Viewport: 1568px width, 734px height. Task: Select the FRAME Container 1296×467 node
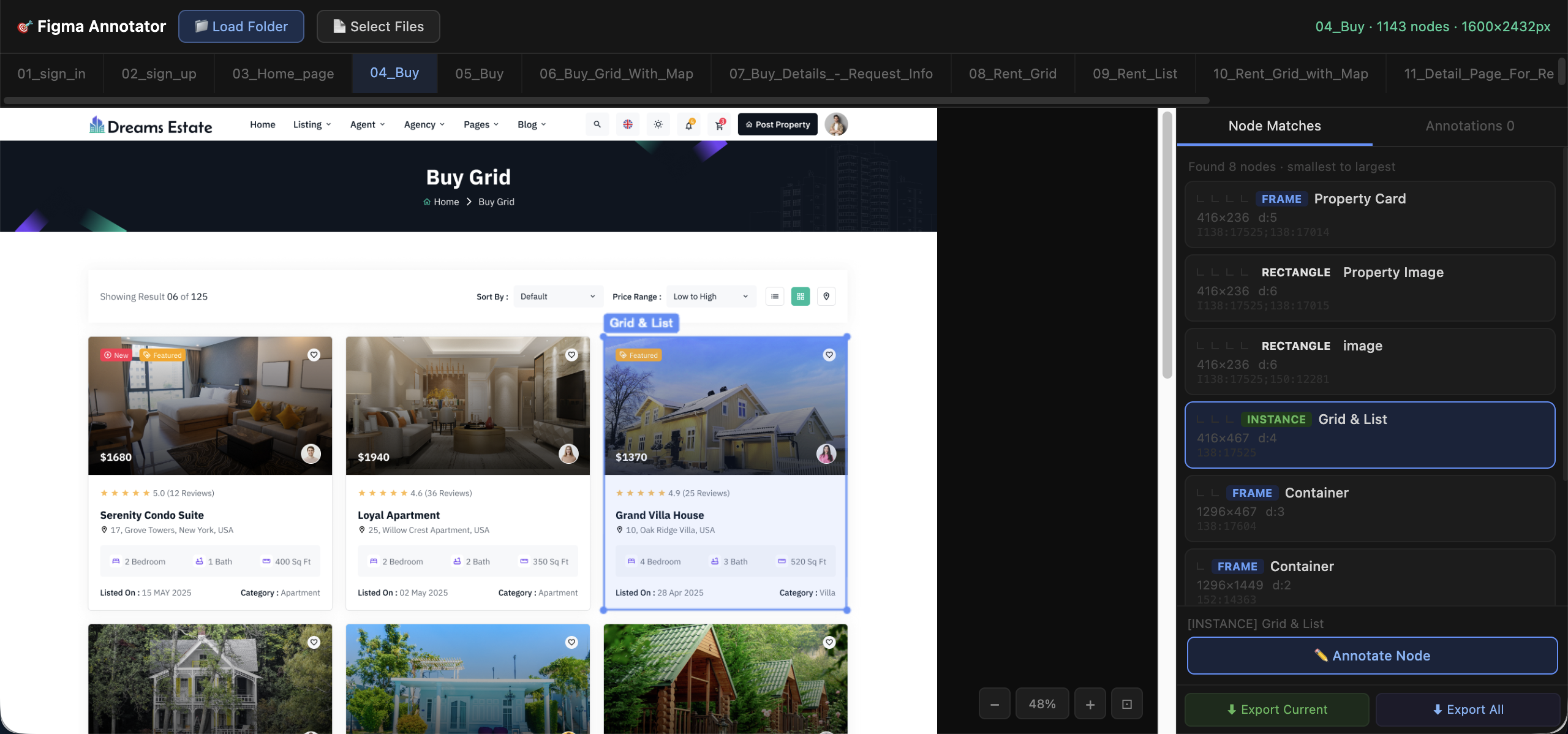click(x=1370, y=509)
